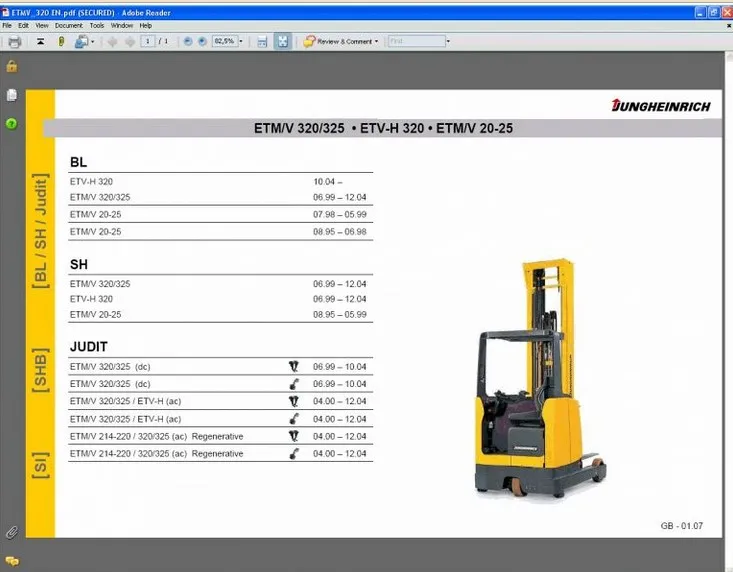Open the View menu
Screen dimensions: 733x572
(x=42, y=26)
